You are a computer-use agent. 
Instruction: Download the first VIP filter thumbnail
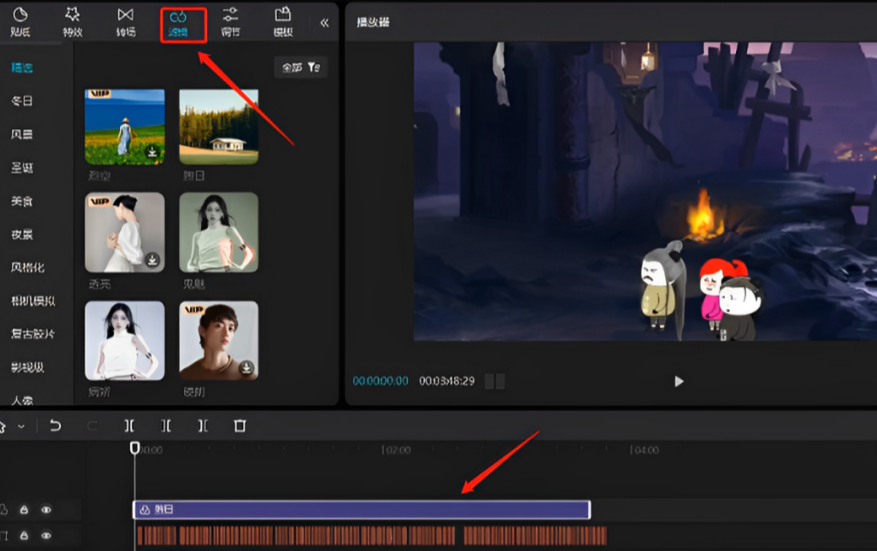tap(152, 153)
